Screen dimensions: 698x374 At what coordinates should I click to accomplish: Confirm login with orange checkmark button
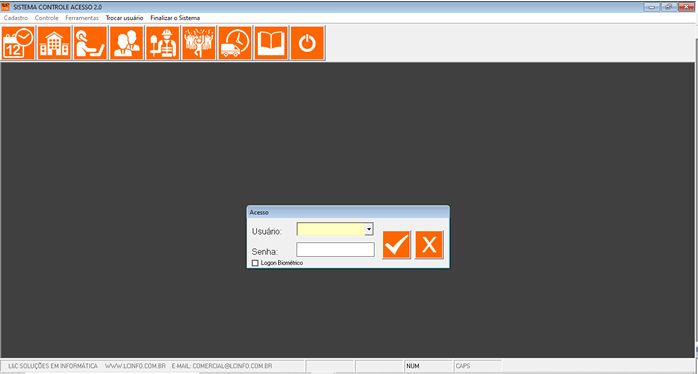tap(396, 245)
